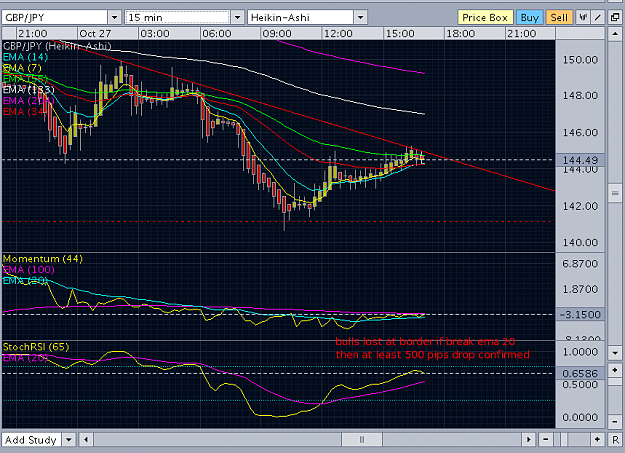Select the Momentum (44) study label
This screenshot has width=625, height=453.
click(43, 259)
